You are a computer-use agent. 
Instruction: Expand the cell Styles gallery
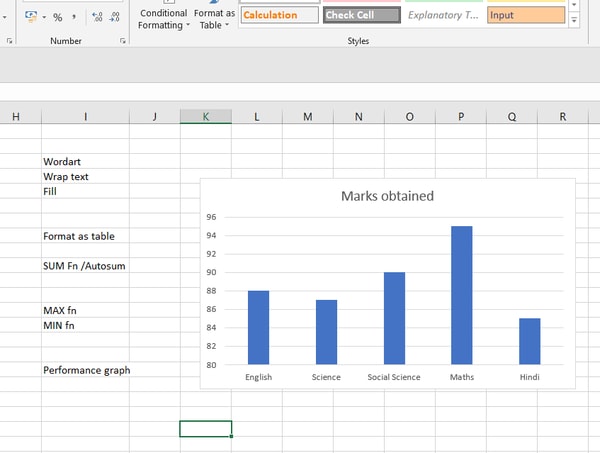tap(574, 20)
